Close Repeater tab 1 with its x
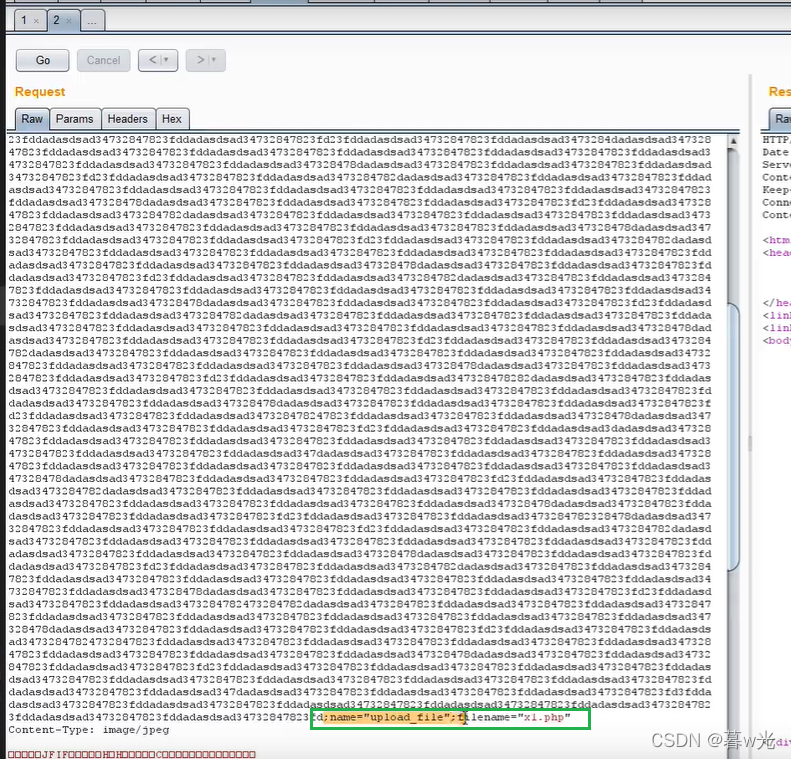The width and height of the screenshot is (791, 759). [36, 21]
